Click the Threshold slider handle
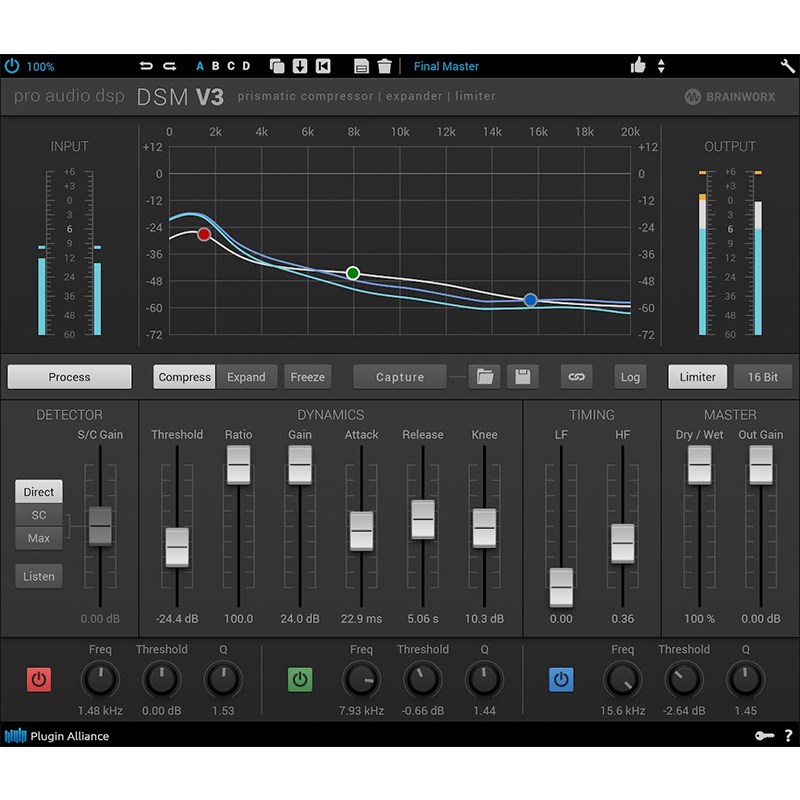The image size is (800, 800). pyautogui.click(x=177, y=547)
